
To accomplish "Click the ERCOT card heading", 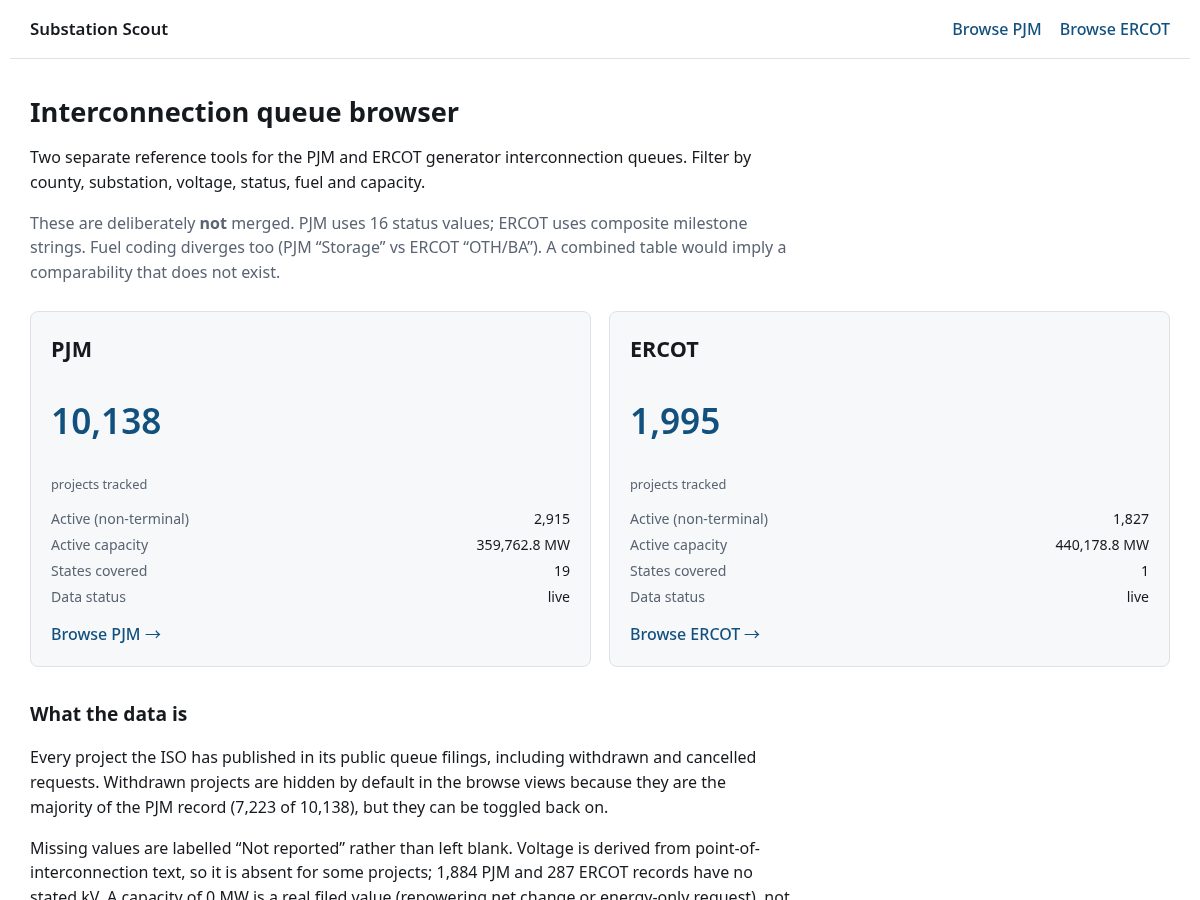I will coord(664,349).
